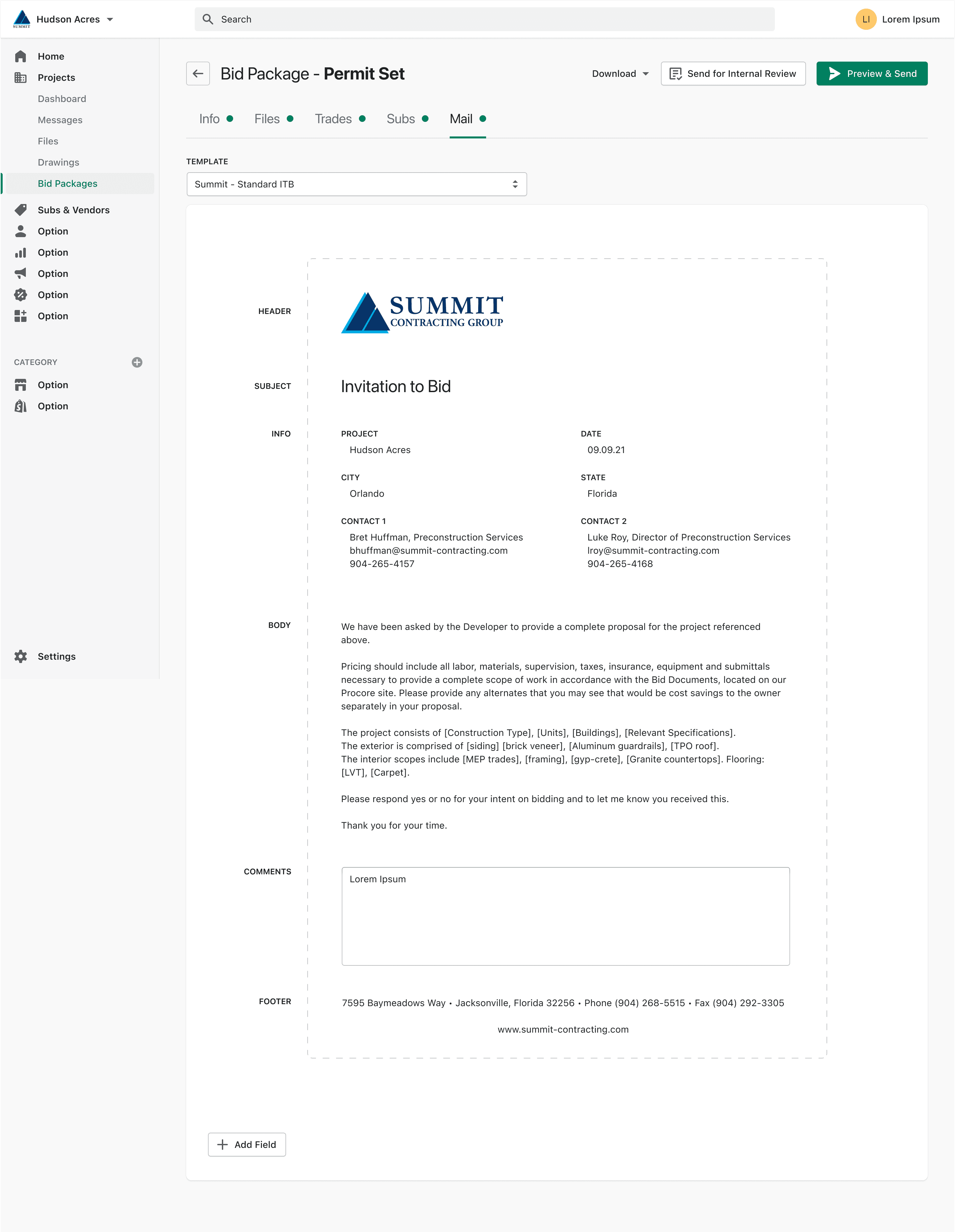
Task: Click the storefront Option icon under Category
Action: click(21, 385)
